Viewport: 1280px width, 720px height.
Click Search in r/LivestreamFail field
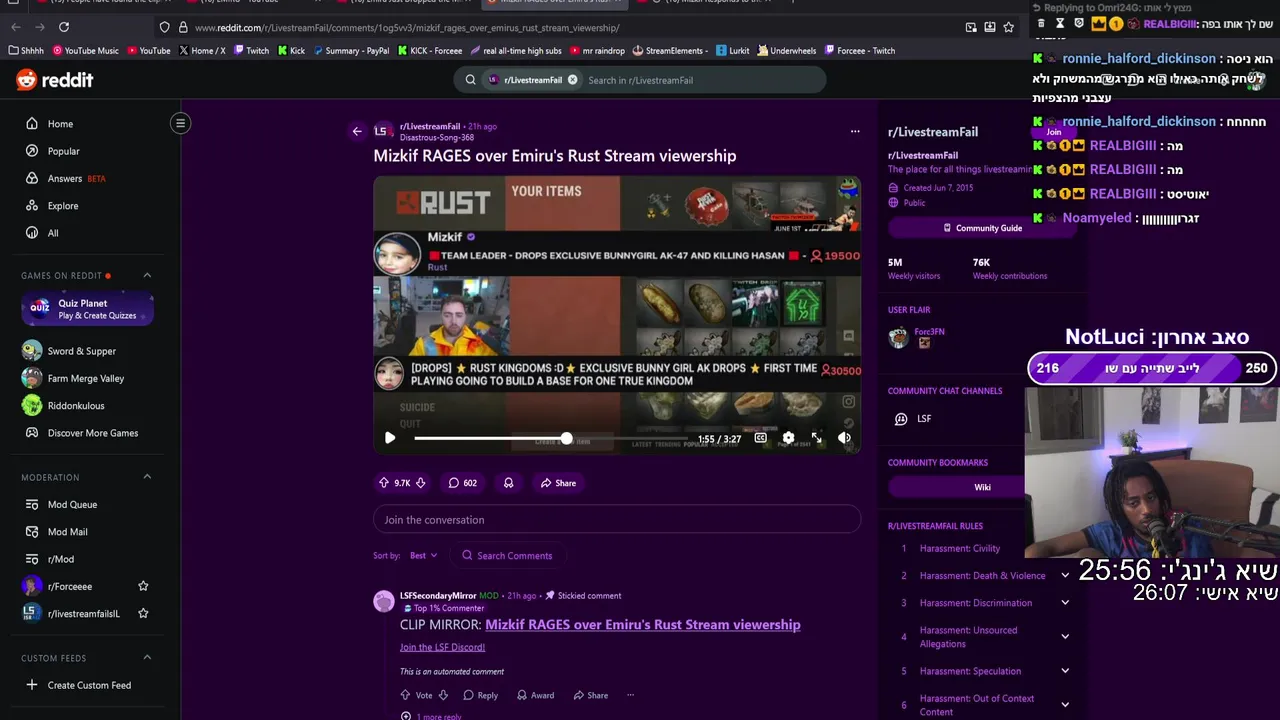[700, 80]
